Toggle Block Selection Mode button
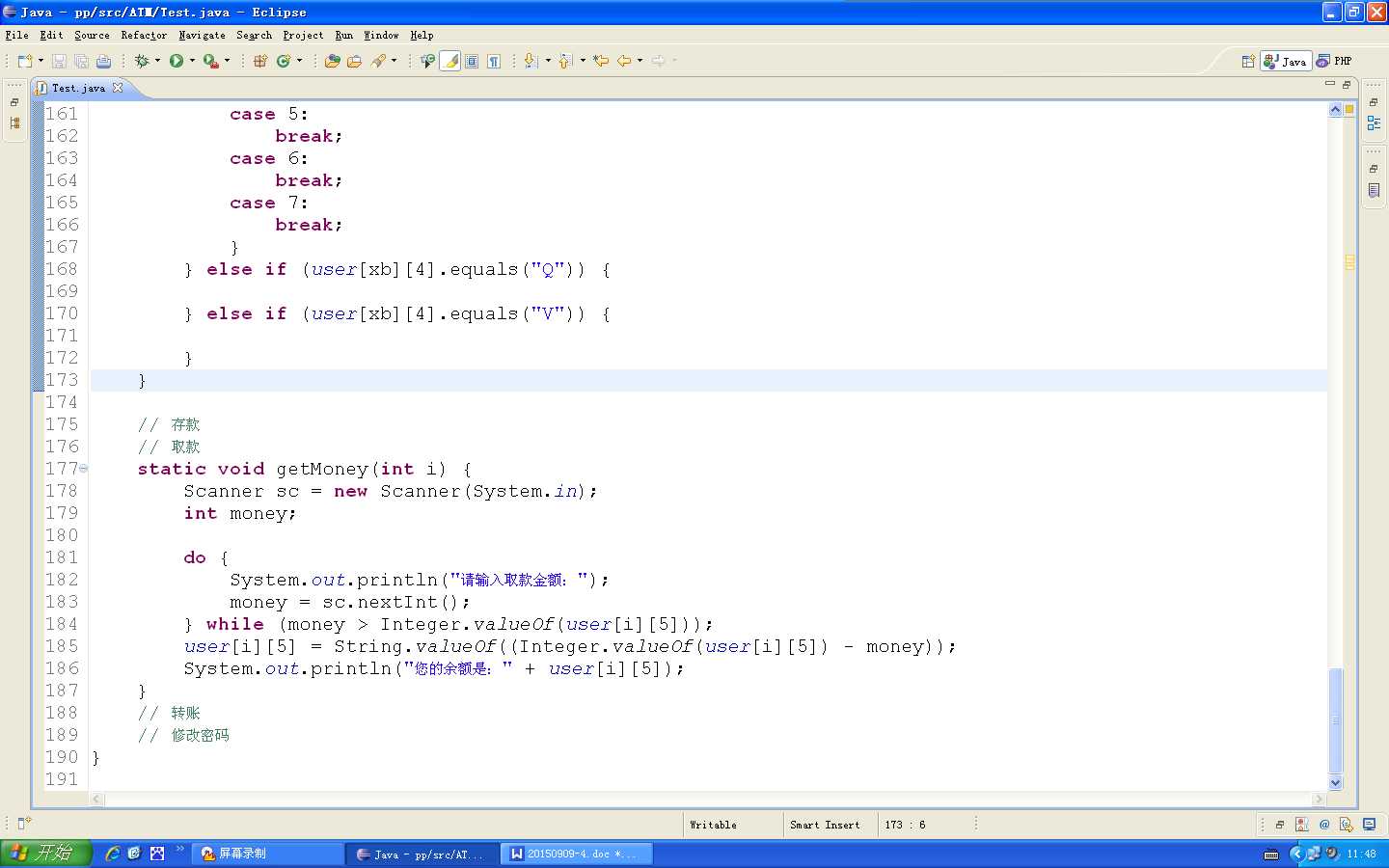 pyautogui.click(x=472, y=61)
